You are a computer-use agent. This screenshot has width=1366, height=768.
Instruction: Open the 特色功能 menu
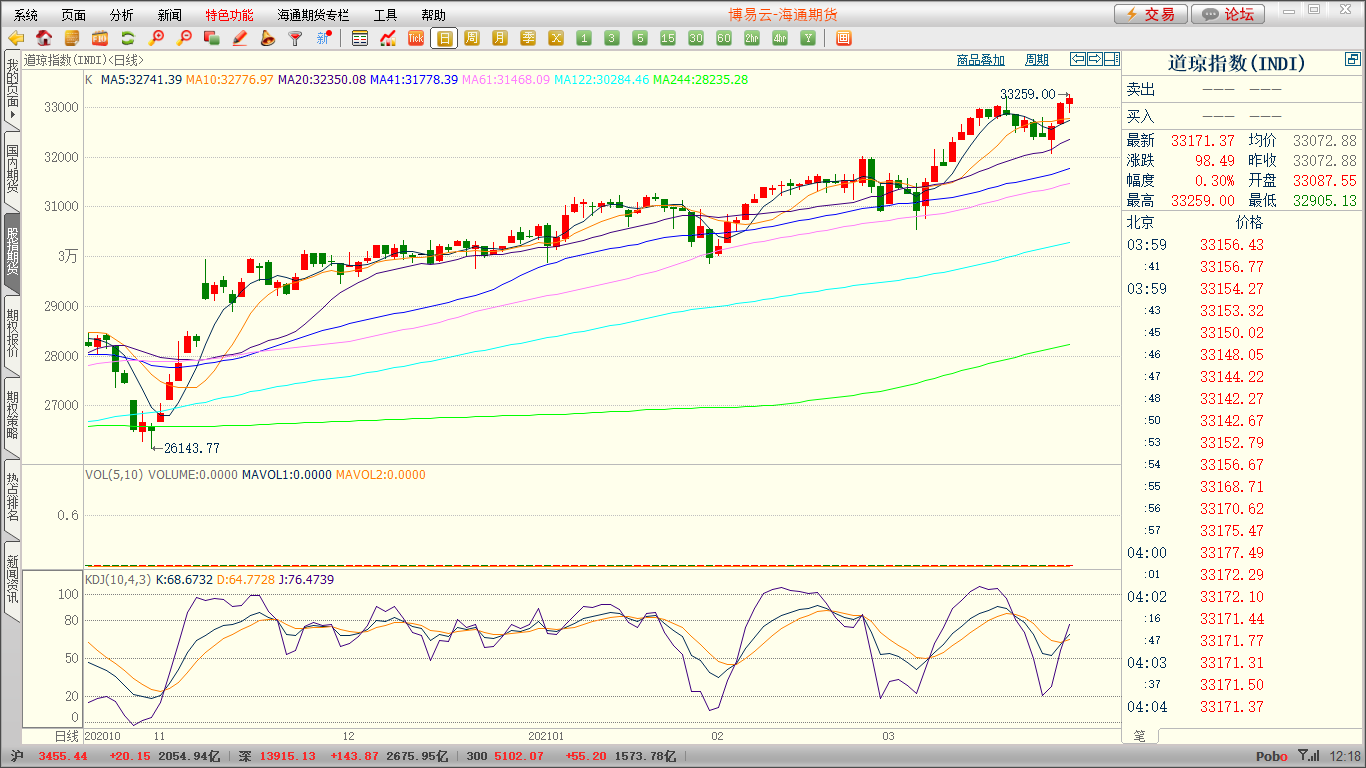point(229,15)
